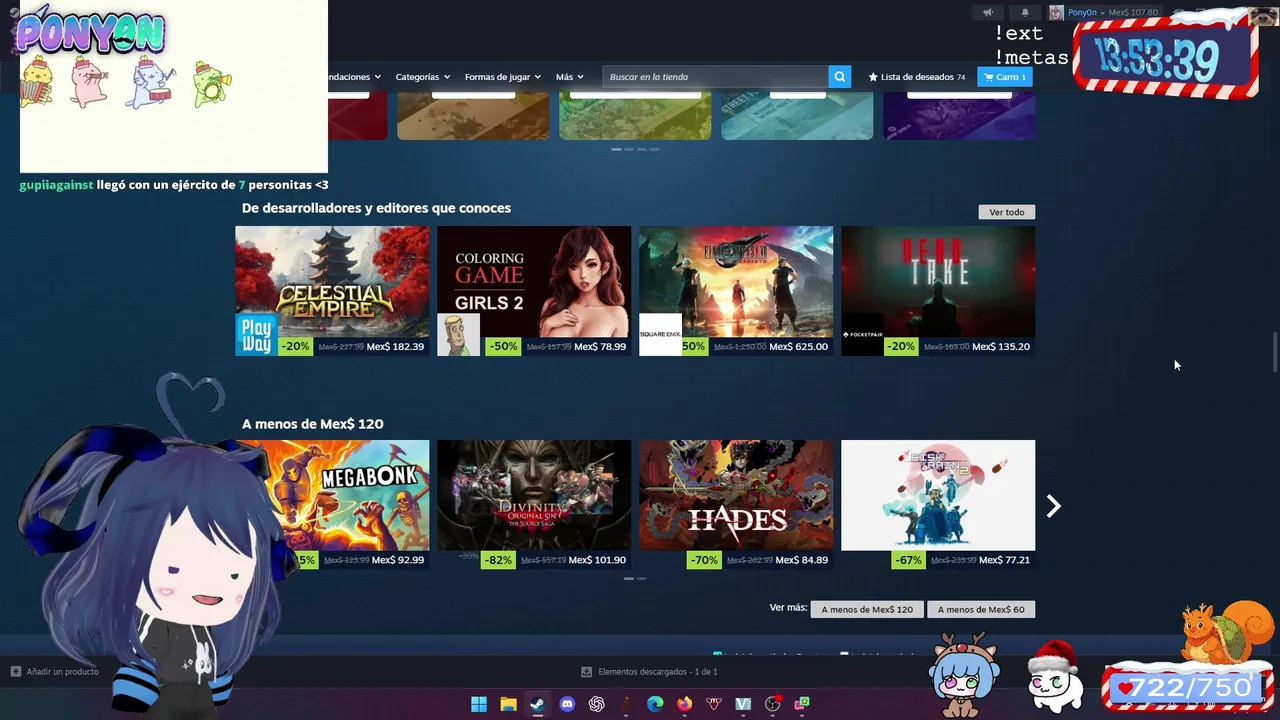
Task: Click the 'Vi' app icon in the taskbar
Action: click(x=743, y=704)
